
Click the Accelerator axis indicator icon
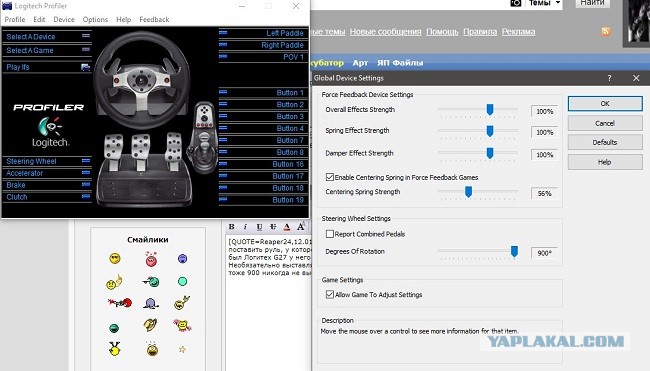86,172
